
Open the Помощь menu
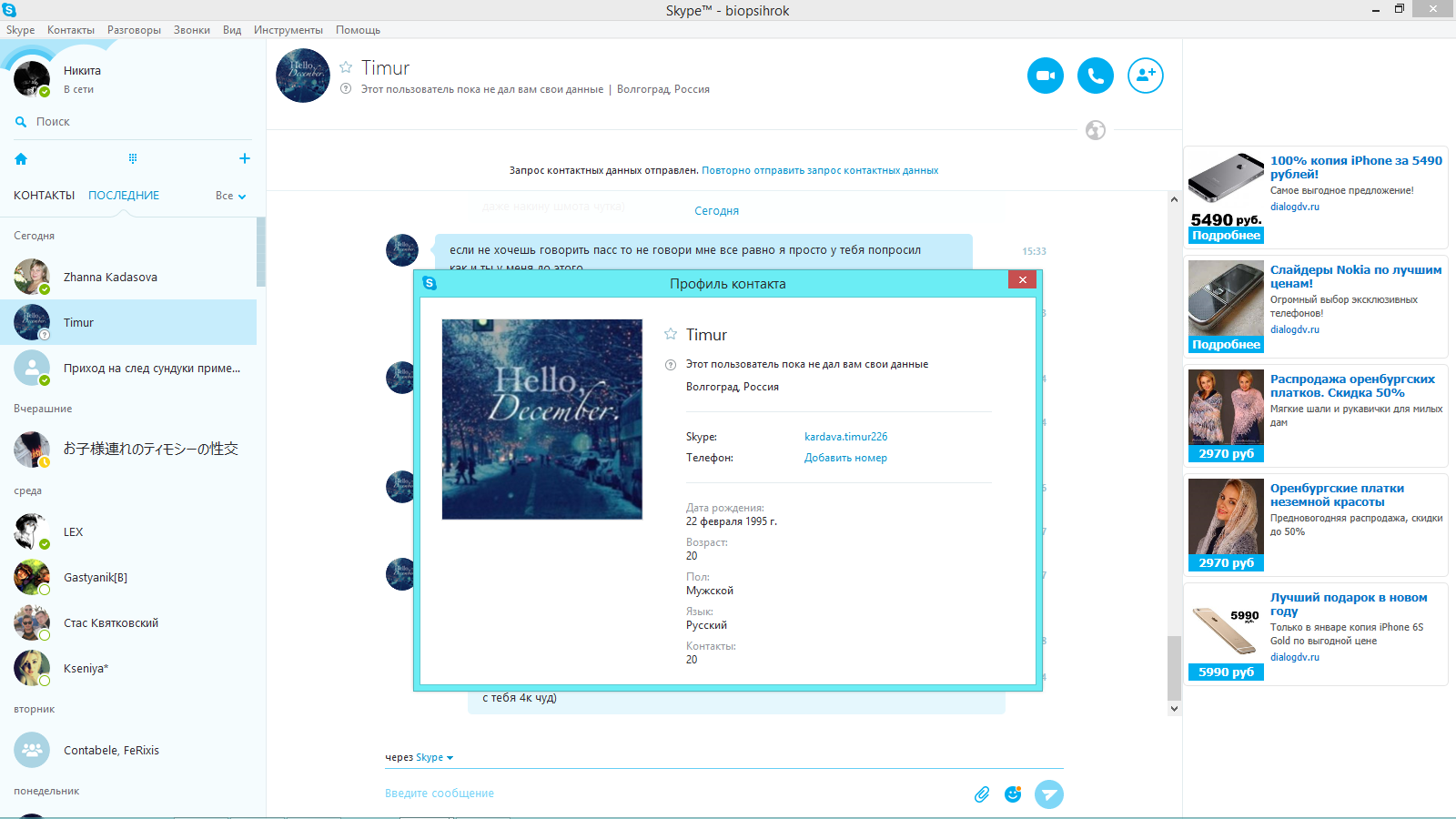pyautogui.click(x=358, y=30)
